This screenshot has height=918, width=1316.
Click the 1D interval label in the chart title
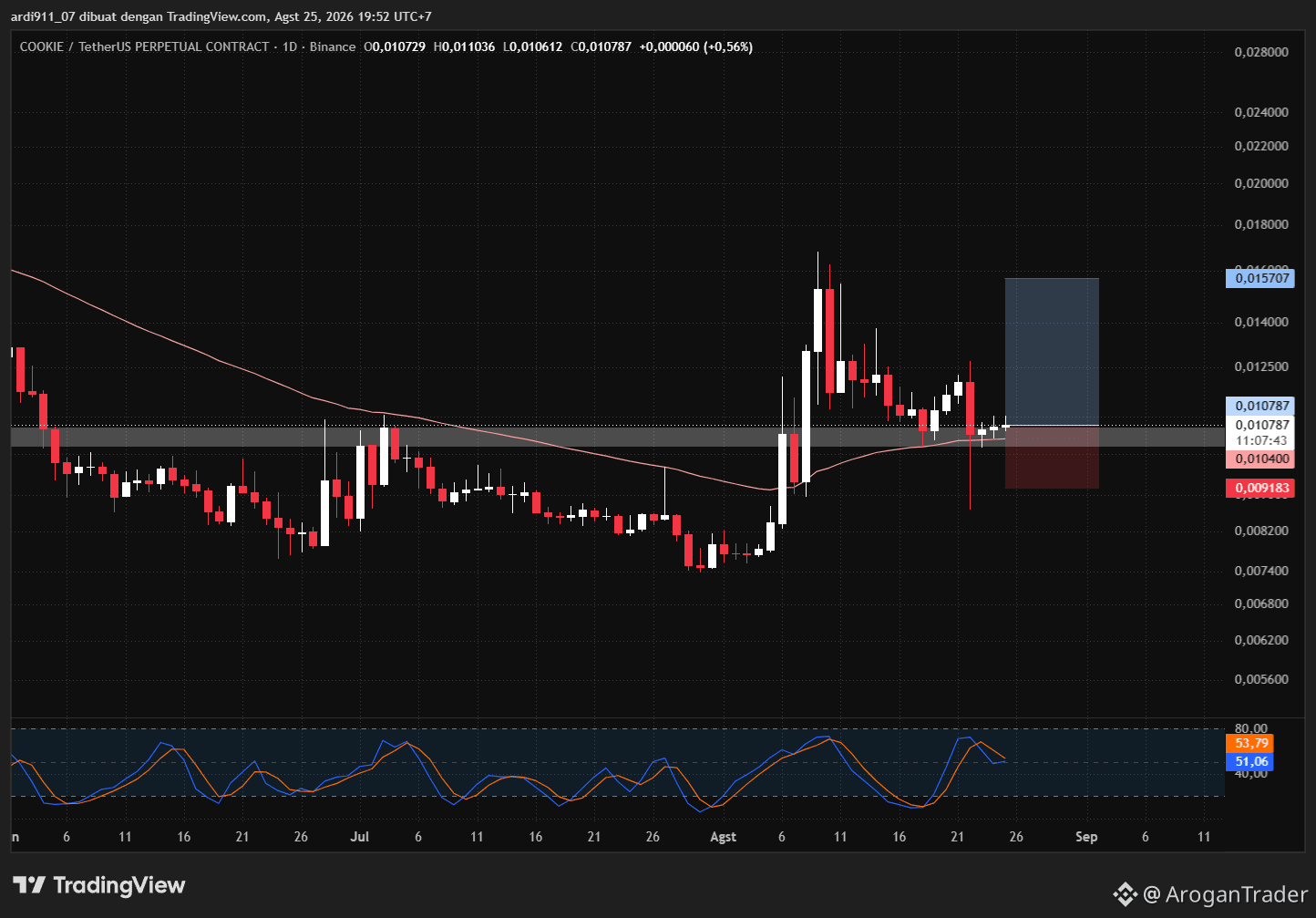point(290,46)
